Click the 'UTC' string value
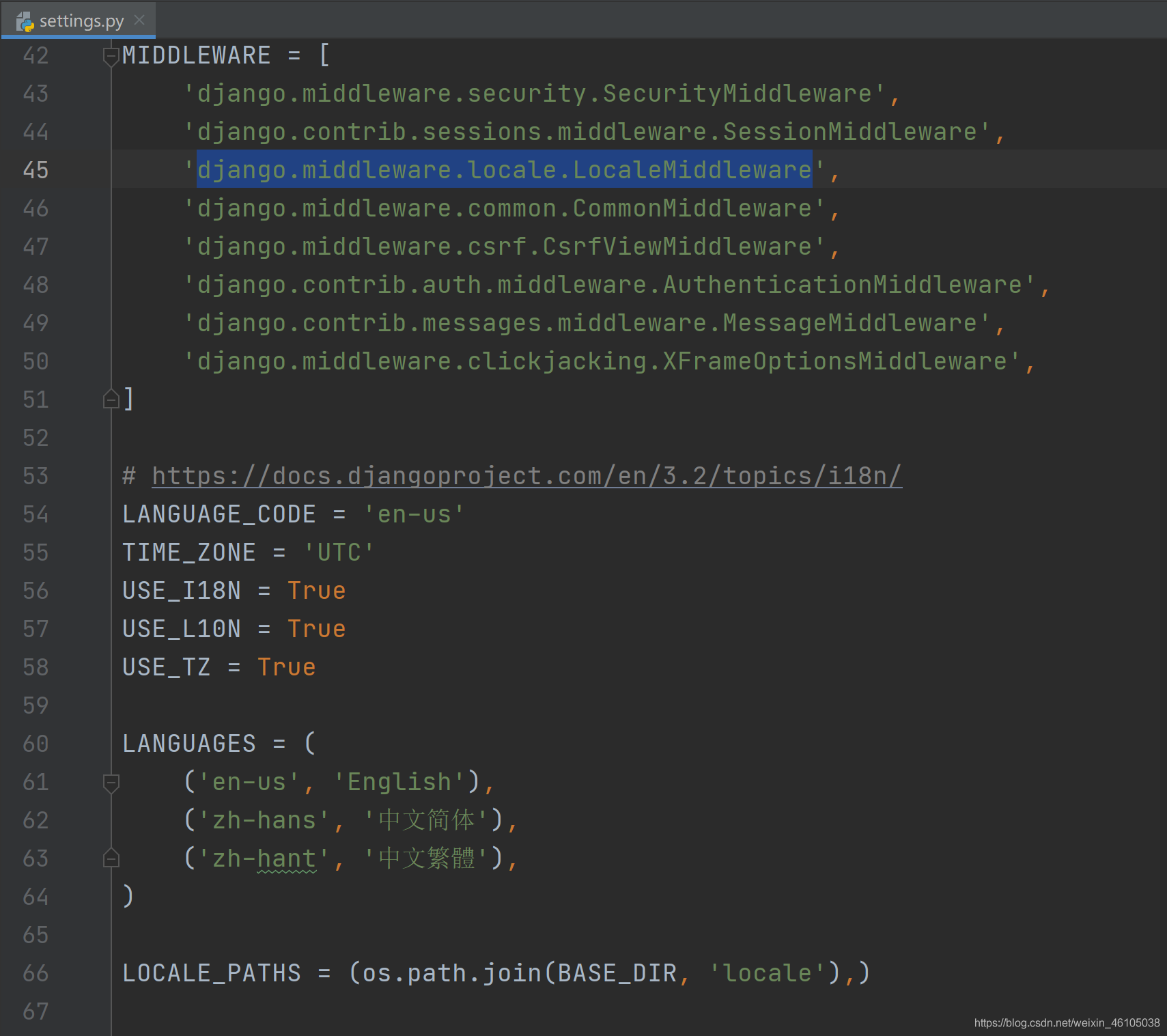1167x1036 pixels. pyautogui.click(x=339, y=552)
